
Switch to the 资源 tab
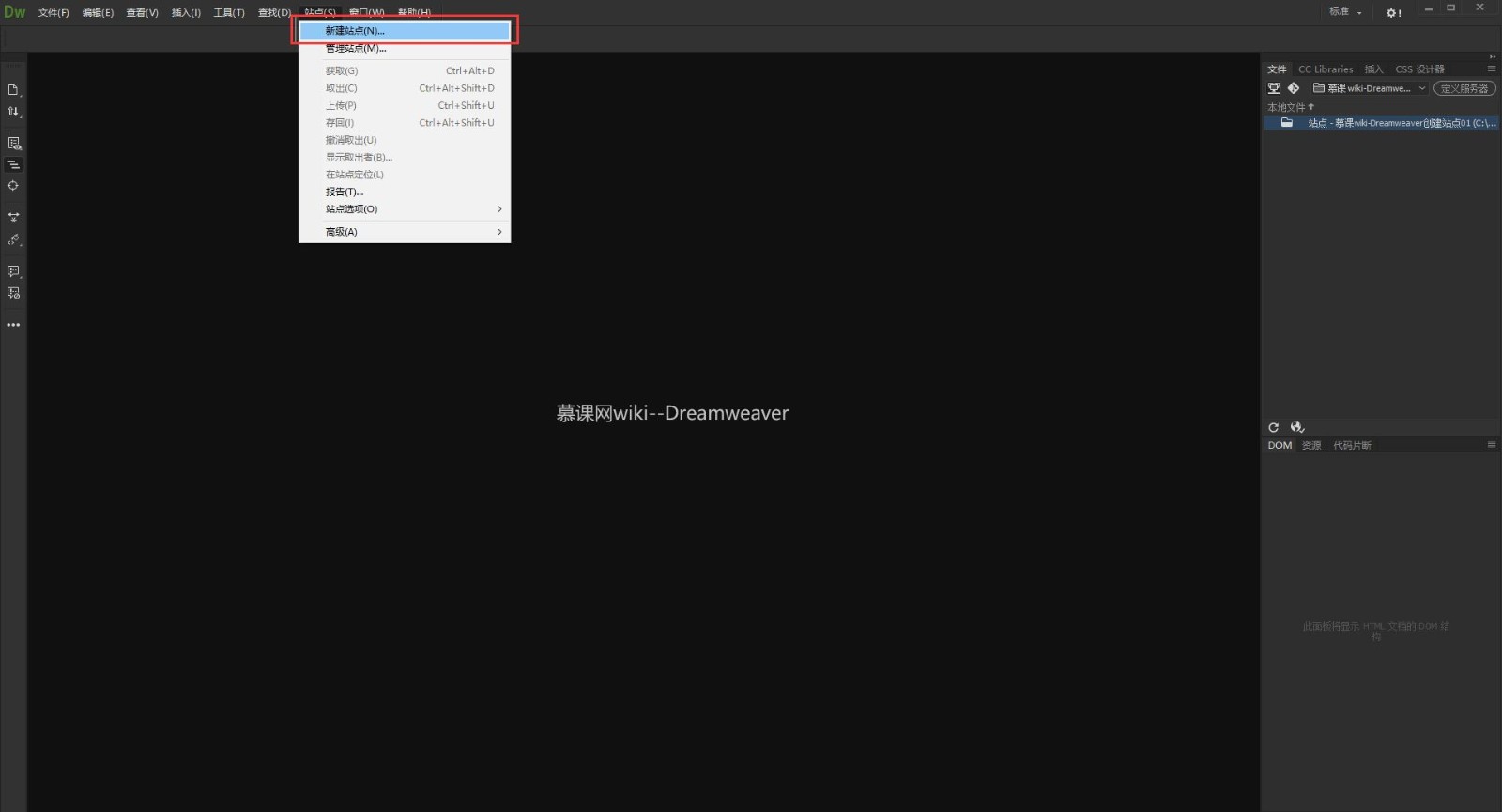tap(1311, 446)
